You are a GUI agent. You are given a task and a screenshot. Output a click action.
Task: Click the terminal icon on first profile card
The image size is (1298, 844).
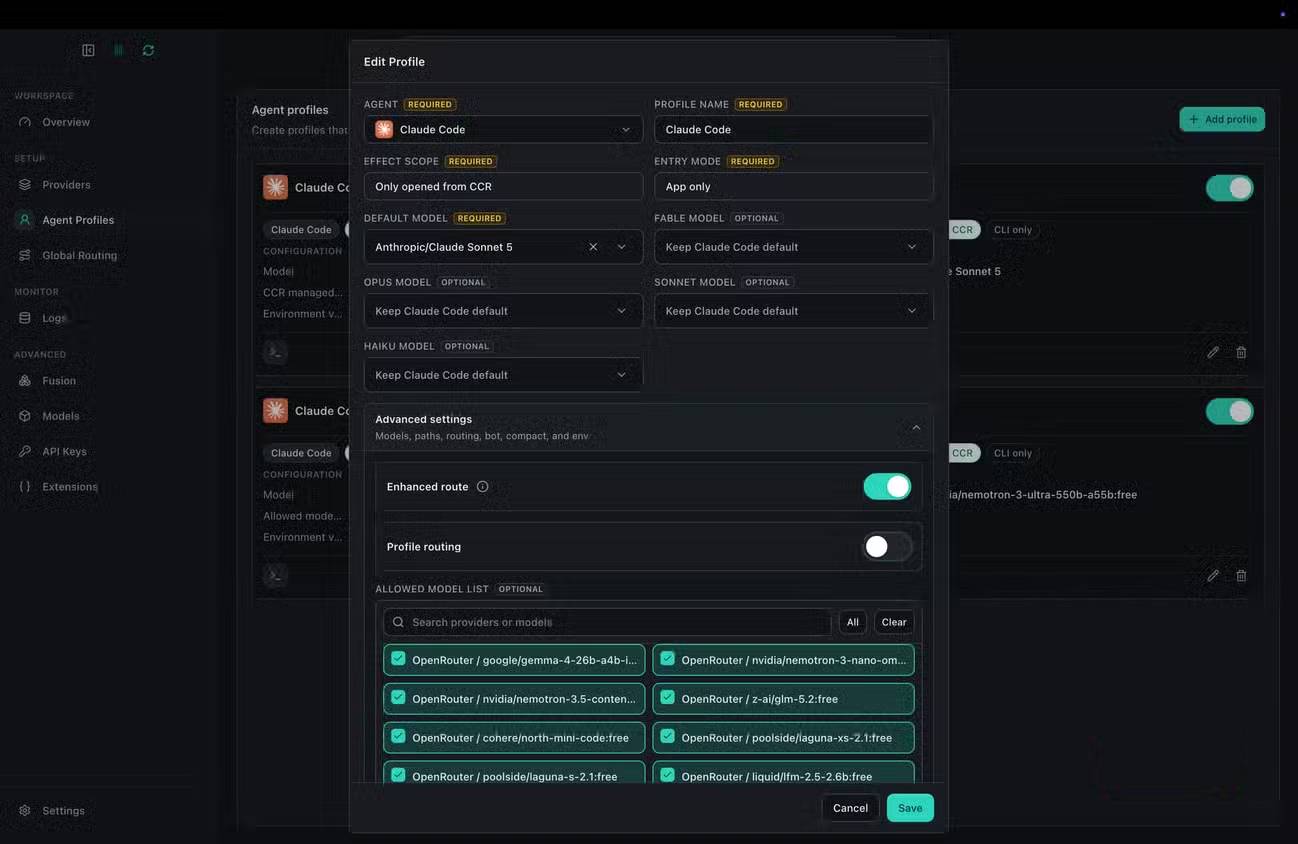275,352
